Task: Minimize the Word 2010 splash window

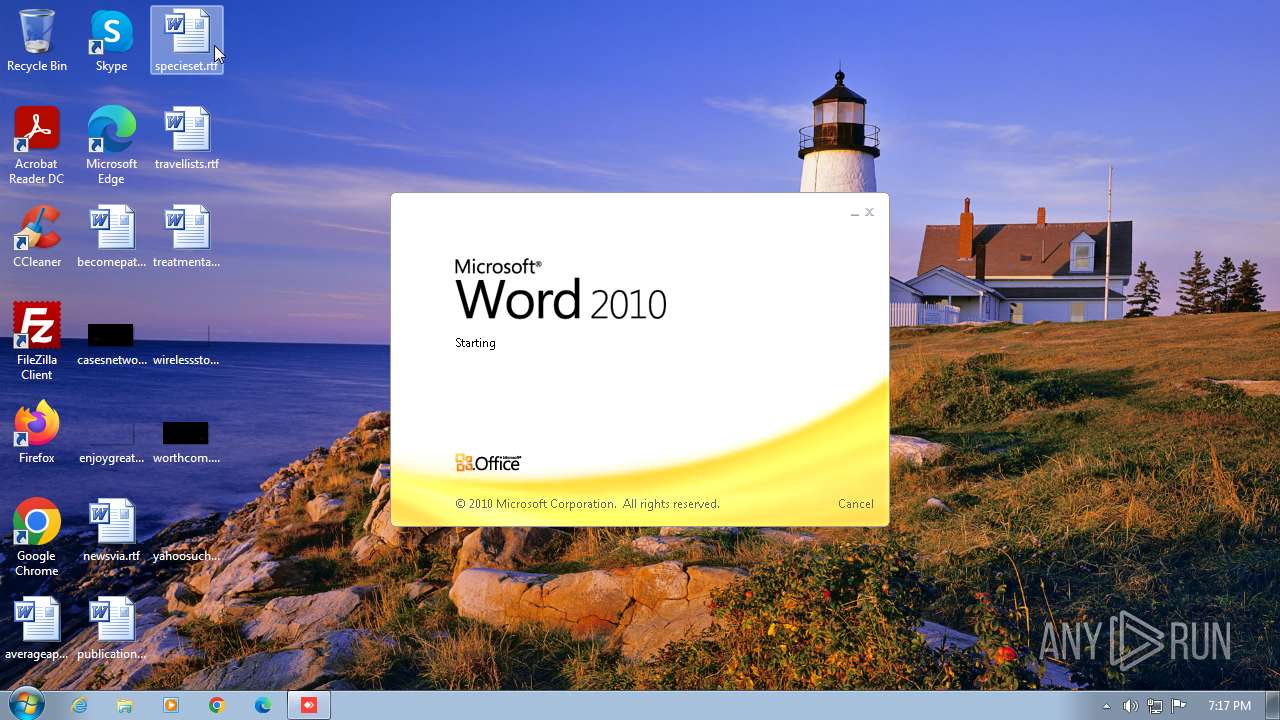Action: [855, 213]
